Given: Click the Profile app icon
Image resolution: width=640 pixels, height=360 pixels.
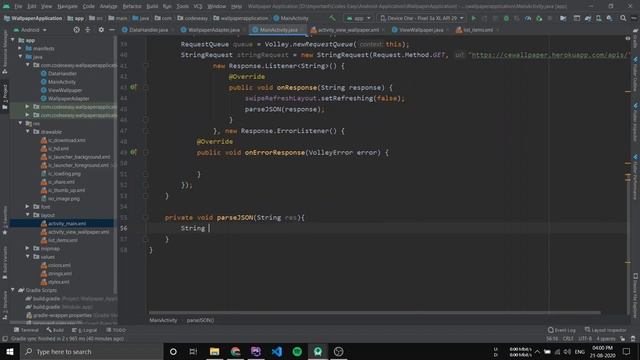Looking at the screenshot, I should tap(528, 18).
